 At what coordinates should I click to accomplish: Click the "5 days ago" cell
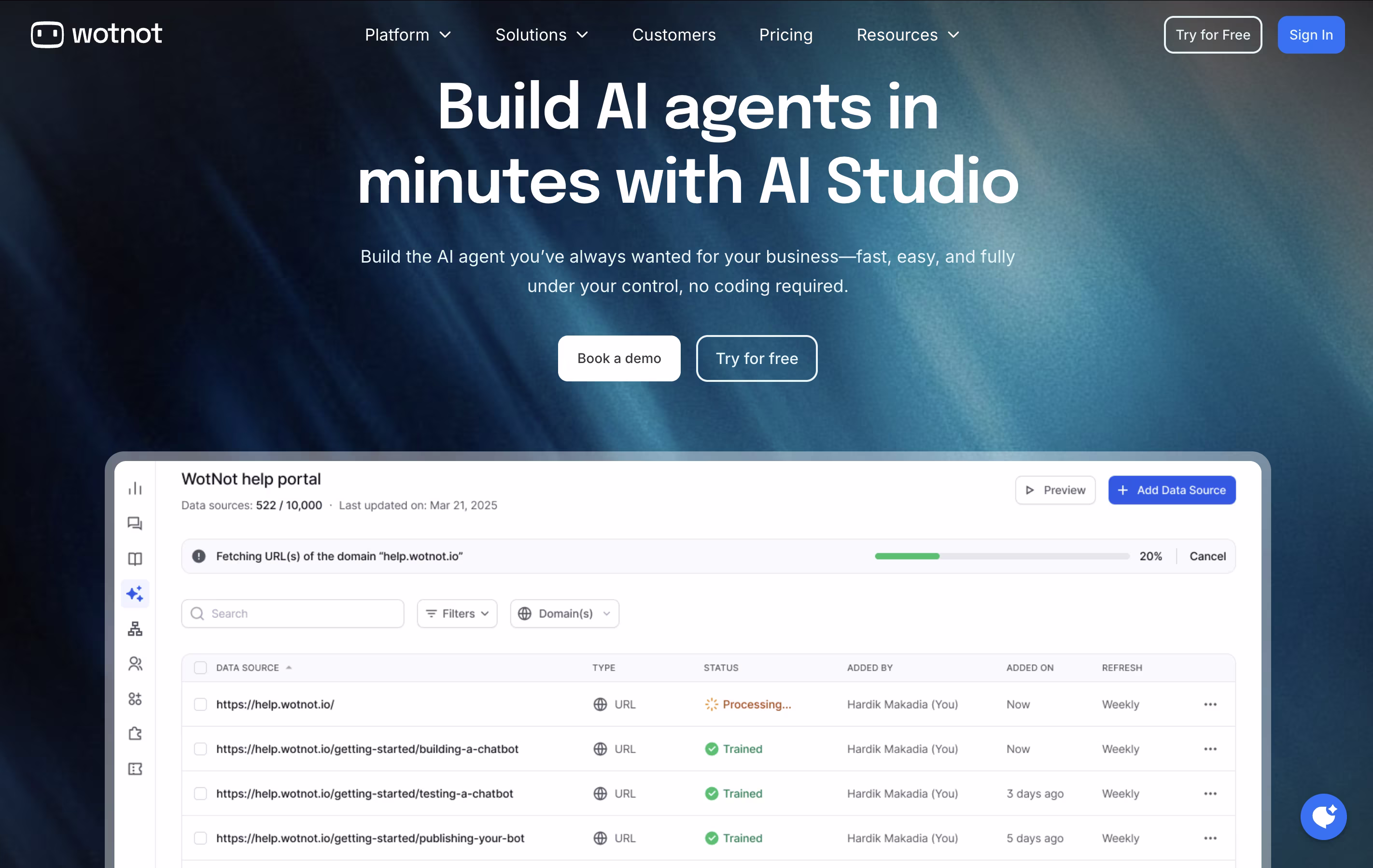coord(1035,838)
